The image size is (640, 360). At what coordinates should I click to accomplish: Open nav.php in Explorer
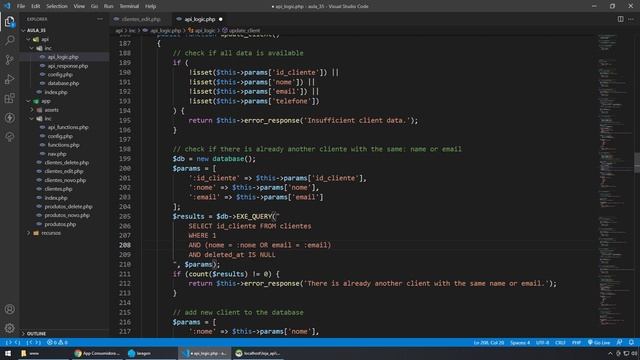(57, 154)
